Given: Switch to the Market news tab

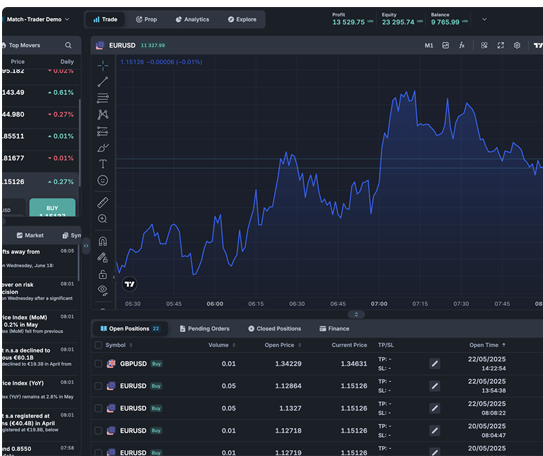Looking at the screenshot, I should click(30, 235).
